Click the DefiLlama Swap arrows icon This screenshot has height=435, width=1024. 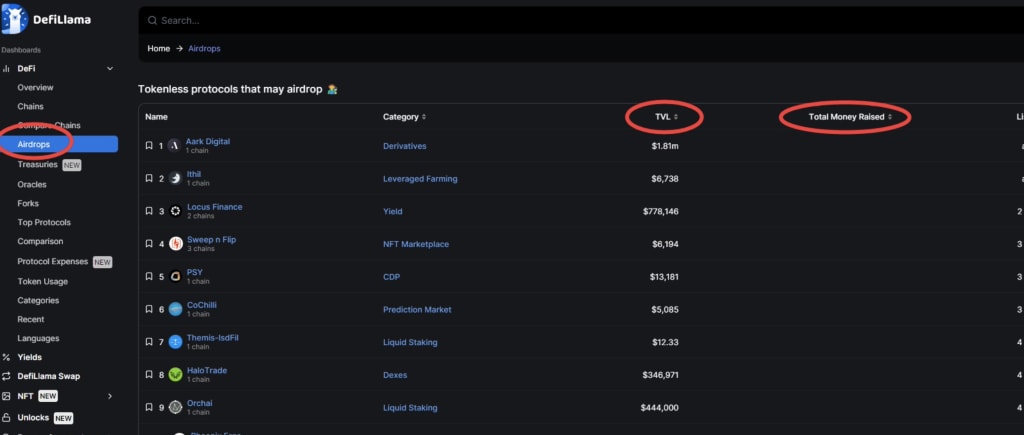point(7,376)
